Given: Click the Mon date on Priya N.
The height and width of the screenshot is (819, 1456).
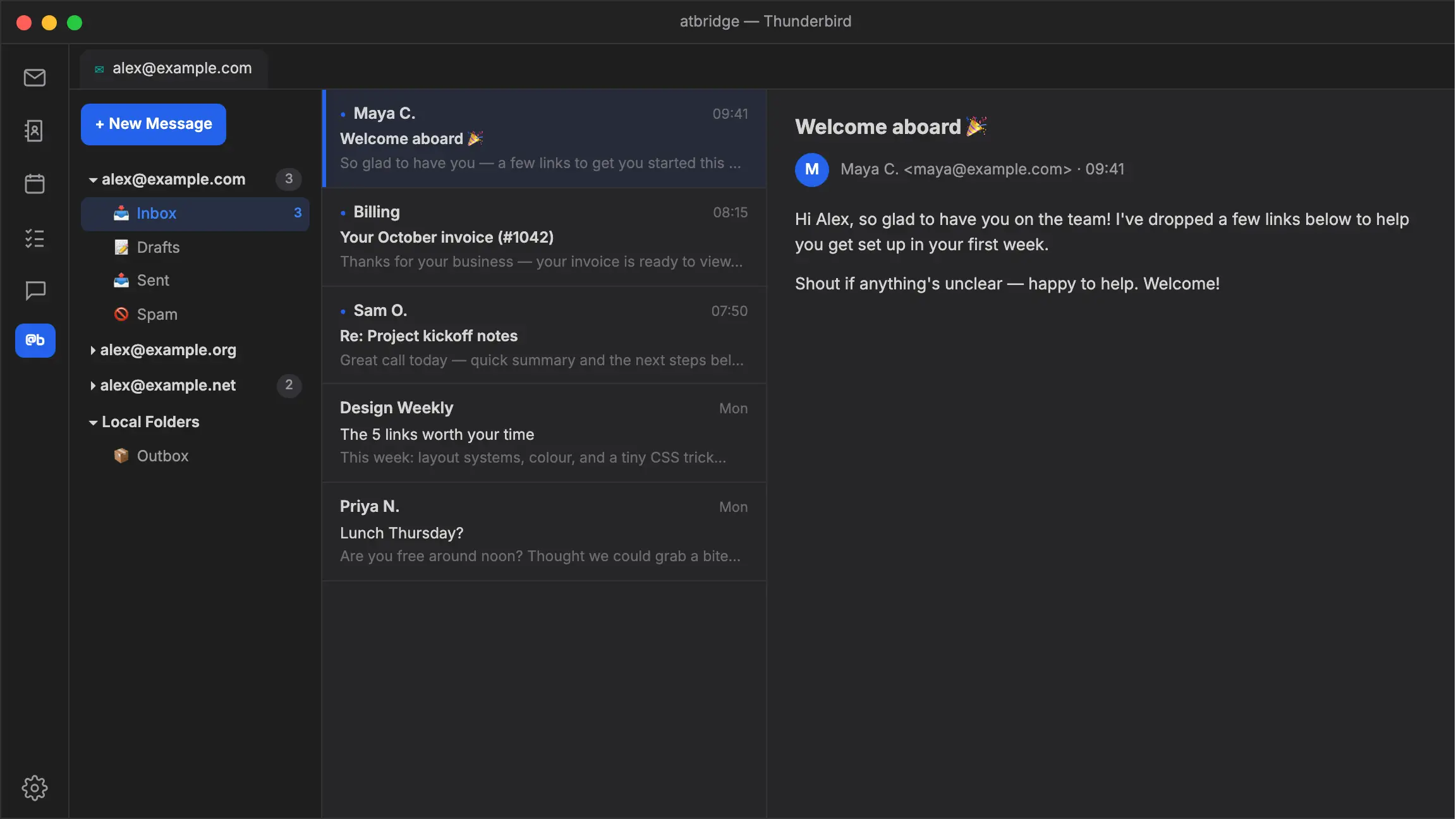Looking at the screenshot, I should 734,507.
